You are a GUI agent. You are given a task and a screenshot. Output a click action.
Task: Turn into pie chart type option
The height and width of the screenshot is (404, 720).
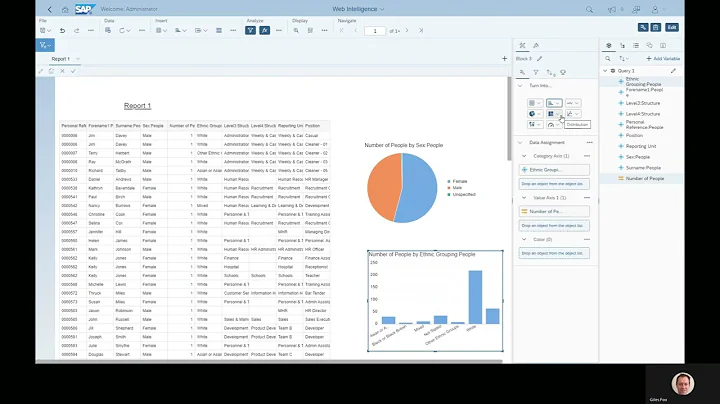pyautogui.click(x=534, y=114)
